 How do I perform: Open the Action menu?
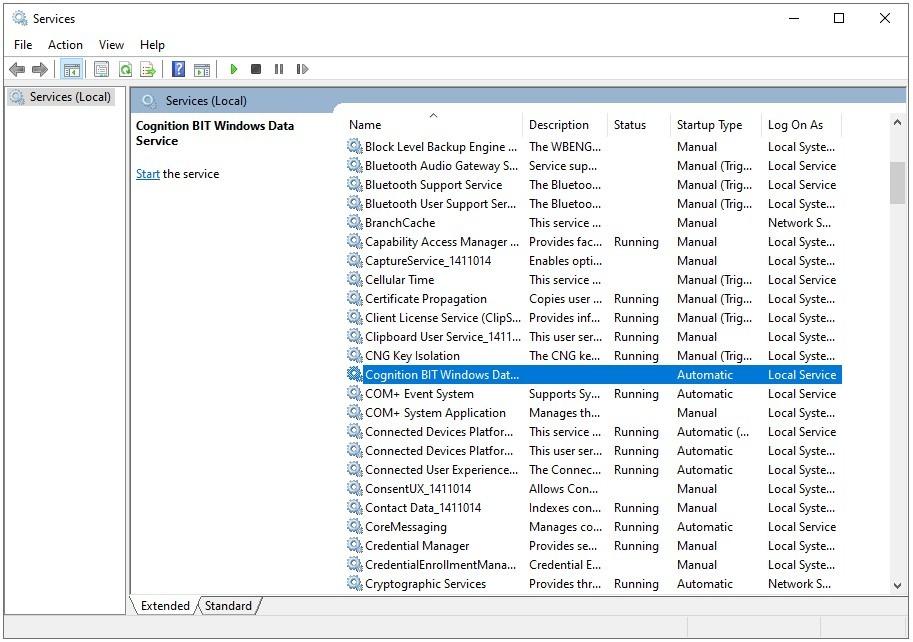tap(65, 44)
